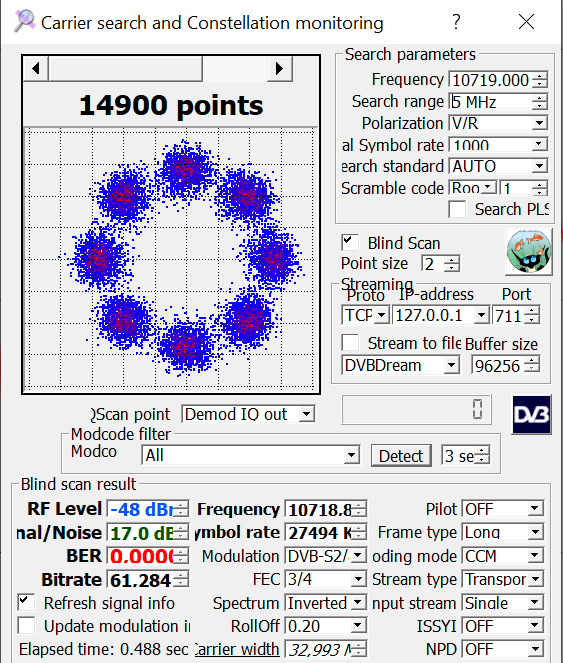Click the 14900 points header text
563x663 pixels.
pyautogui.click(x=171, y=105)
